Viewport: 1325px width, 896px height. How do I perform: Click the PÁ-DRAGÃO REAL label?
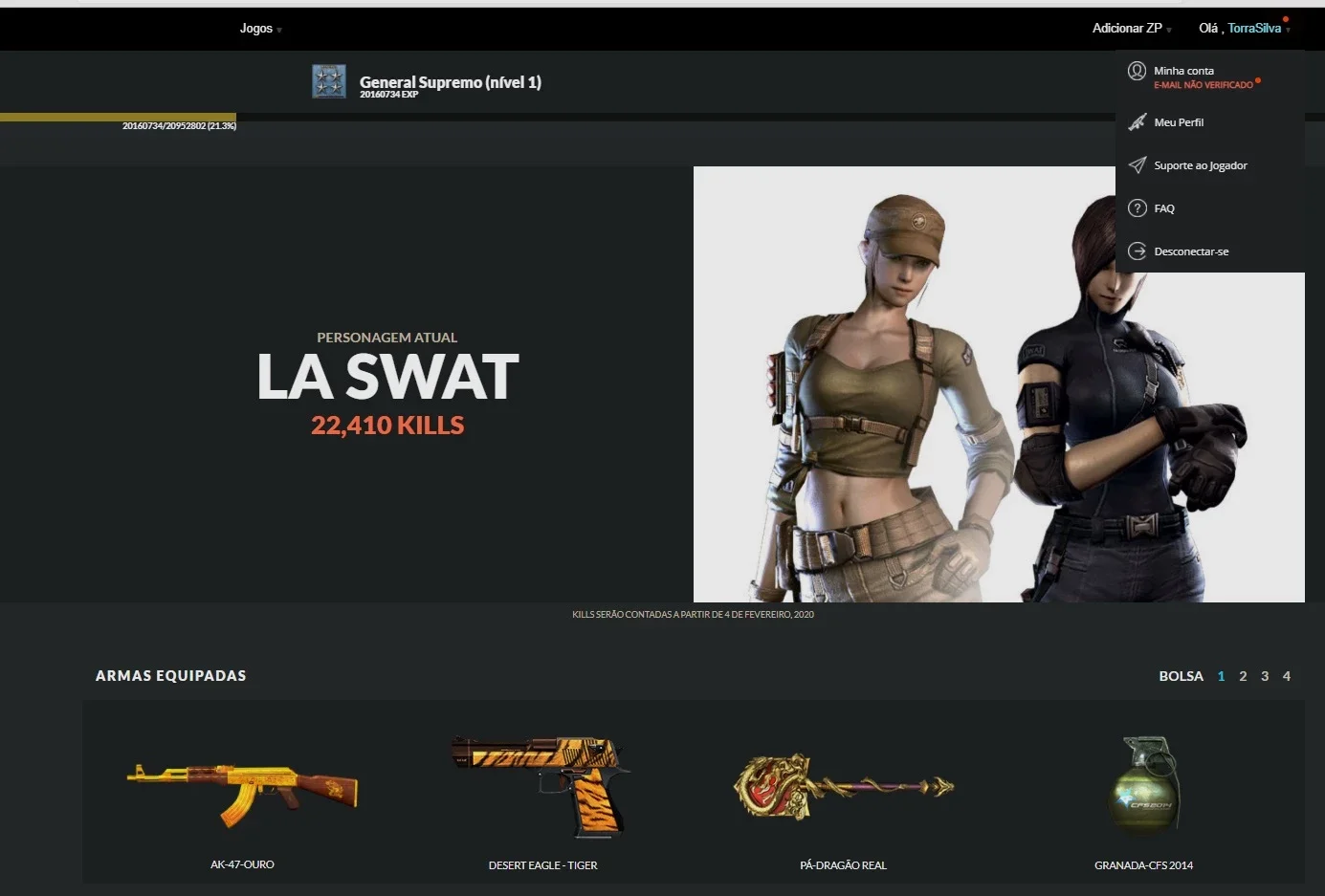coord(843,865)
